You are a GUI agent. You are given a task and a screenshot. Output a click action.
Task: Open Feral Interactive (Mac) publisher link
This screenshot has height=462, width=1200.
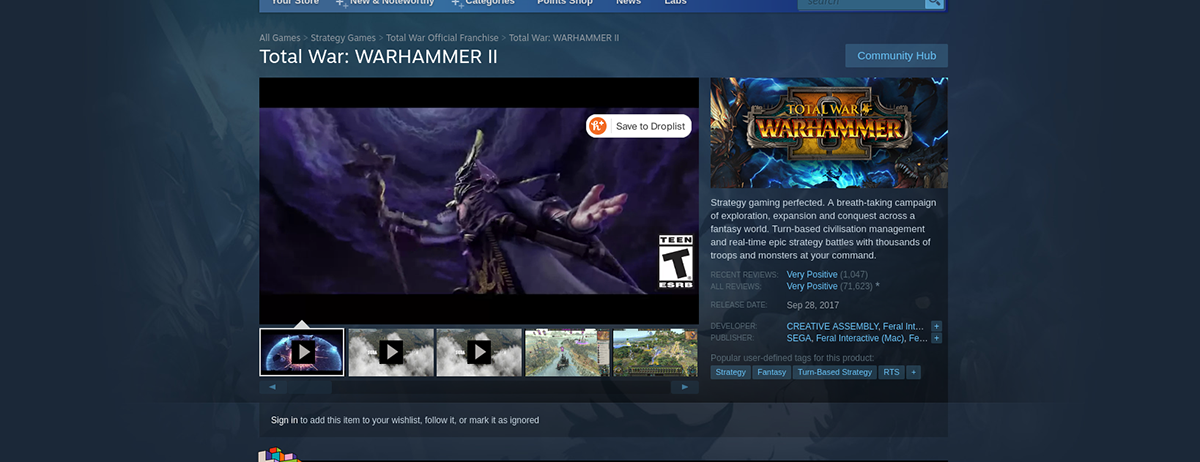click(x=860, y=338)
